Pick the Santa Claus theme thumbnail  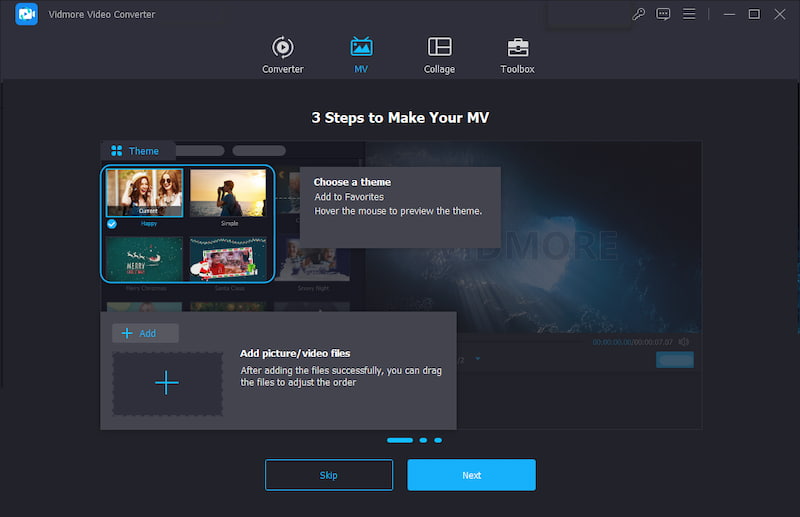[x=228, y=258]
